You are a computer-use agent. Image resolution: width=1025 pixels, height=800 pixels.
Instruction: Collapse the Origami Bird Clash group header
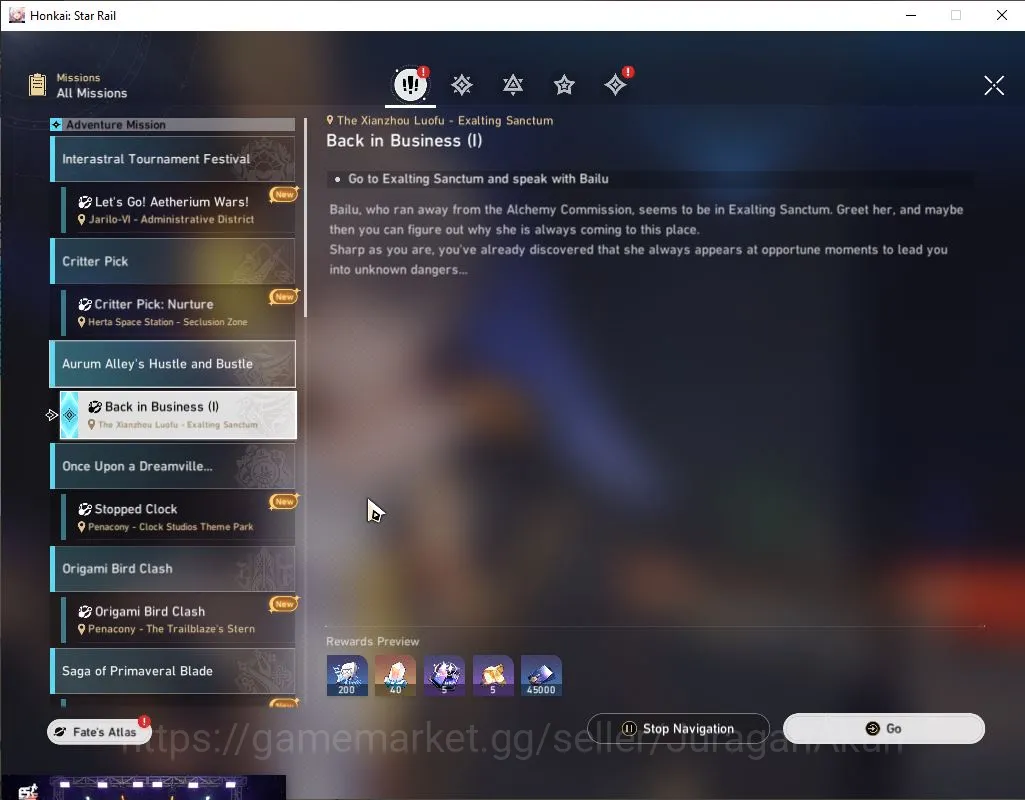tap(173, 569)
